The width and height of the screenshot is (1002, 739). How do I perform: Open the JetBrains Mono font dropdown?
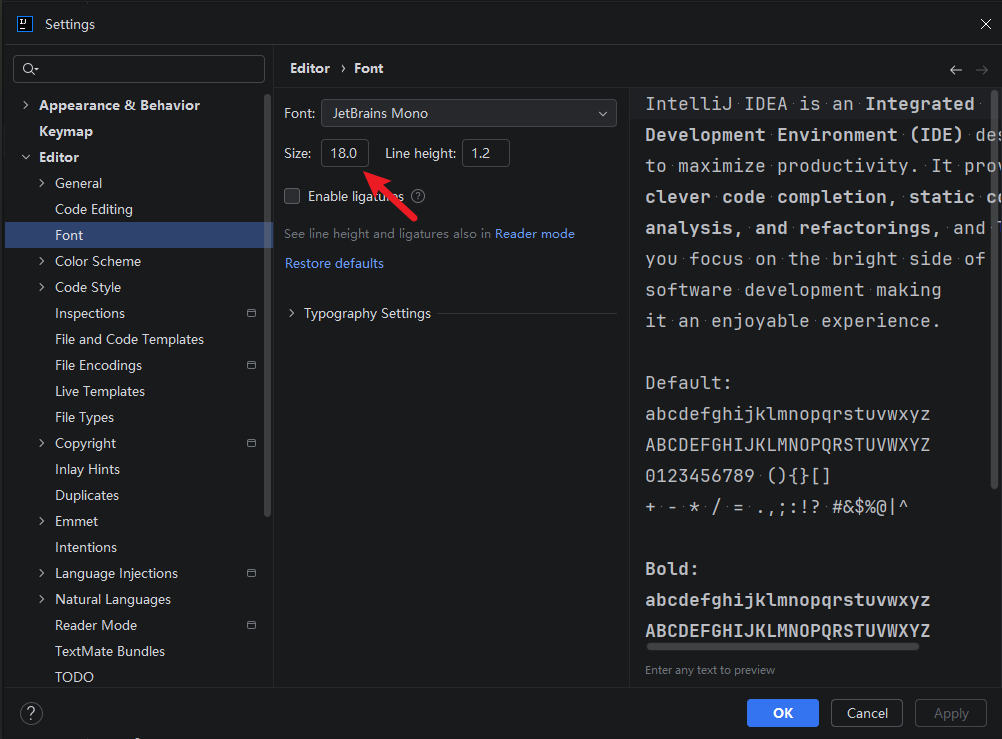click(468, 113)
